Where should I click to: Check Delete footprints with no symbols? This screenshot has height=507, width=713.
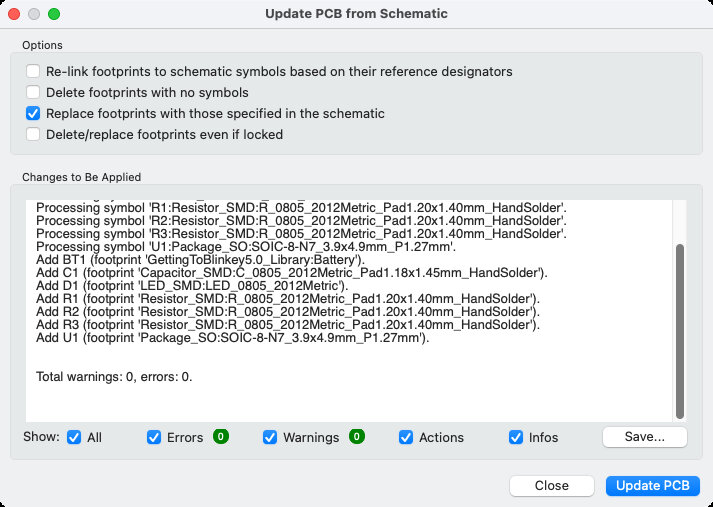34,93
